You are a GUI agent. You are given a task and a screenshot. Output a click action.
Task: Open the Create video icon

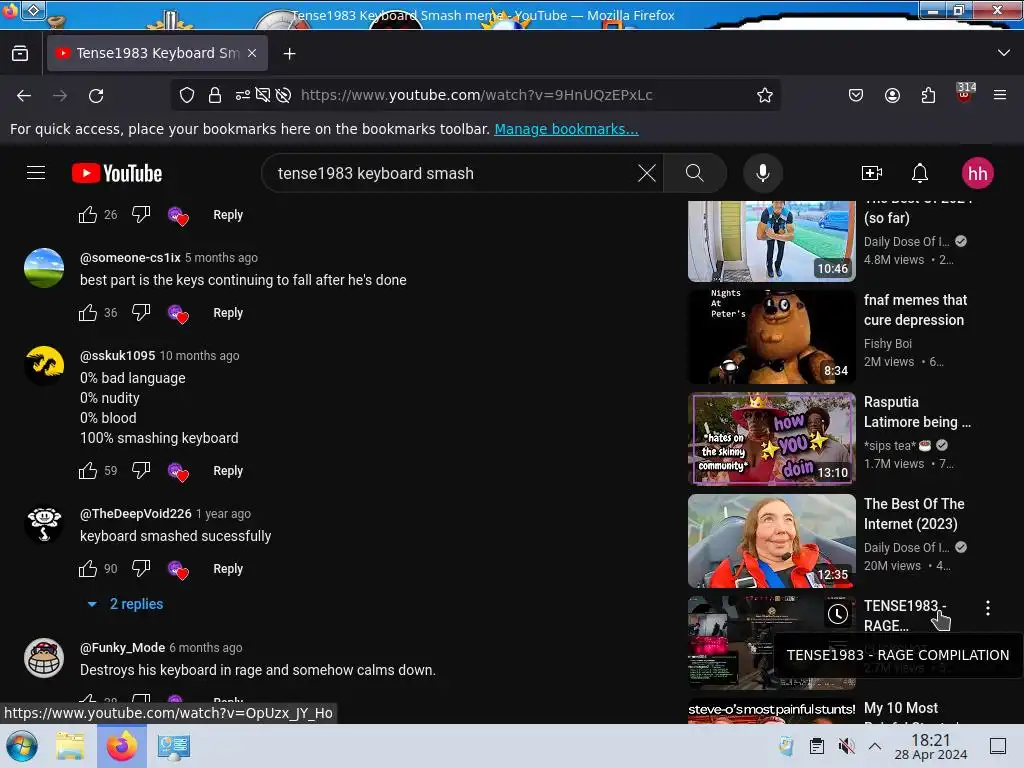(872, 173)
